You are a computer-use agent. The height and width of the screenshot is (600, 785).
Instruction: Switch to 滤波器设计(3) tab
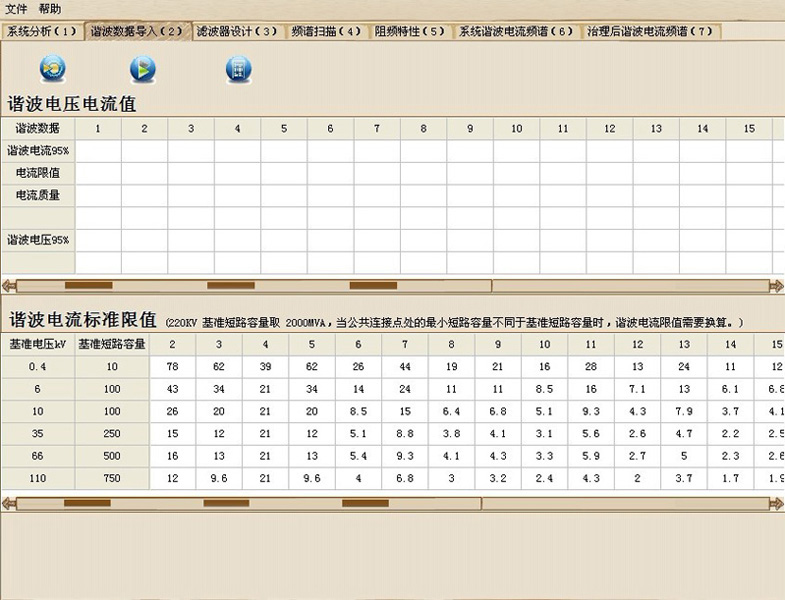click(x=236, y=31)
